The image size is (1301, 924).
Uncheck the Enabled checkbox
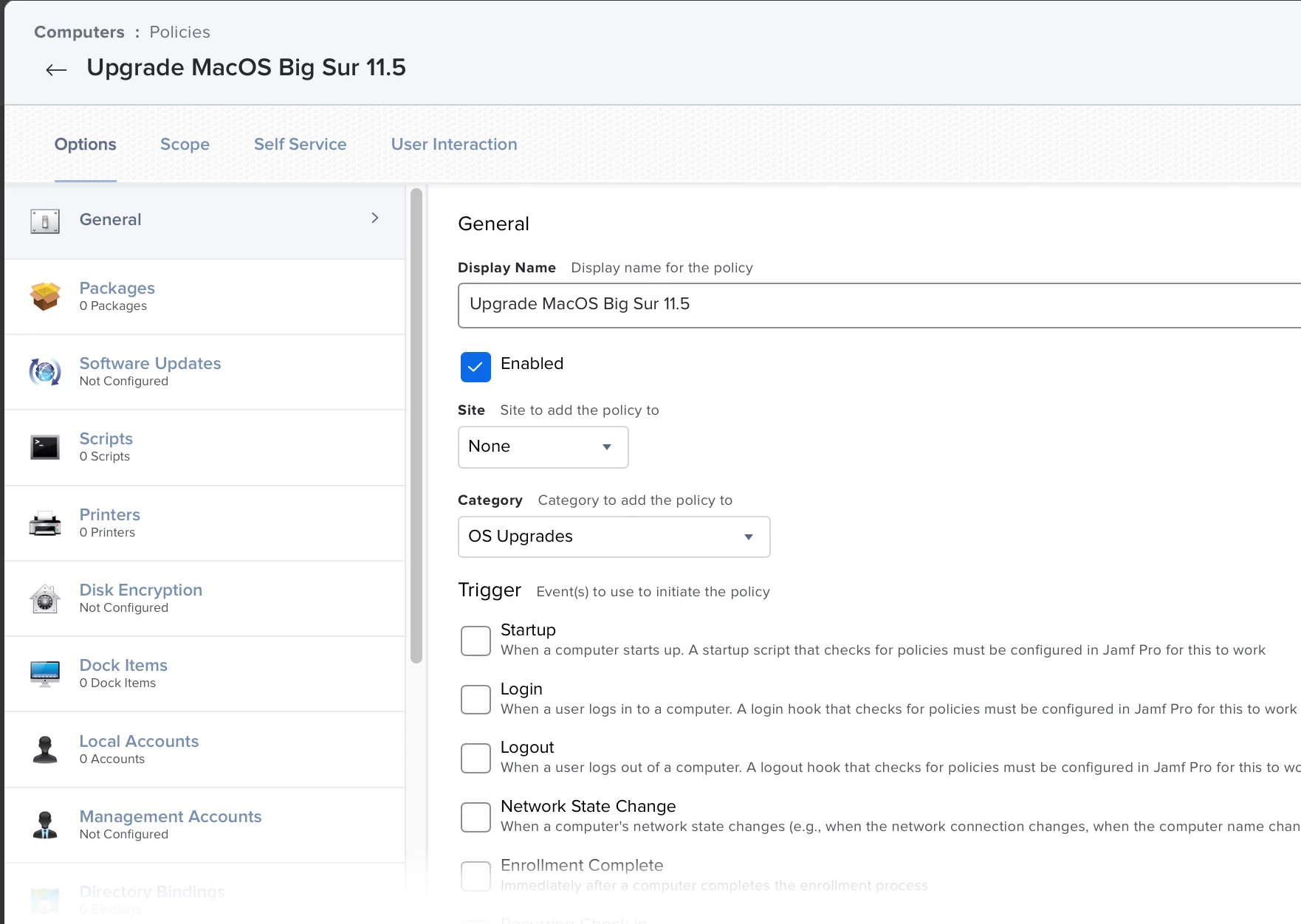(x=476, y=367)
